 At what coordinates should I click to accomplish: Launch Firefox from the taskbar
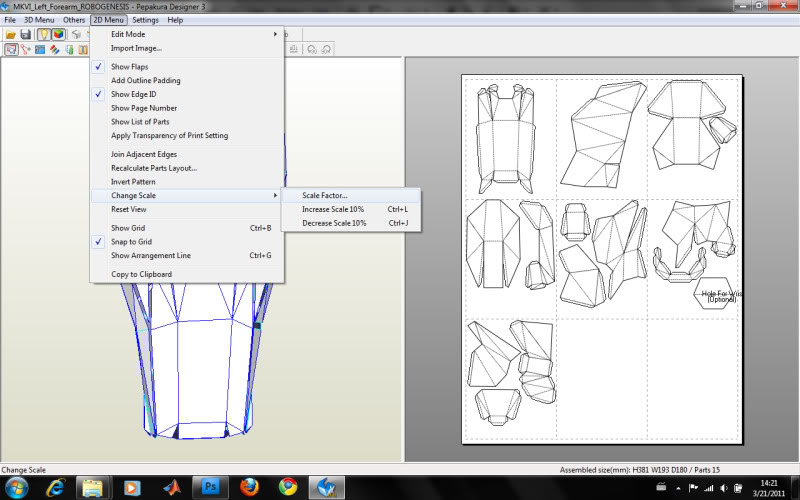tap(249, 486)
